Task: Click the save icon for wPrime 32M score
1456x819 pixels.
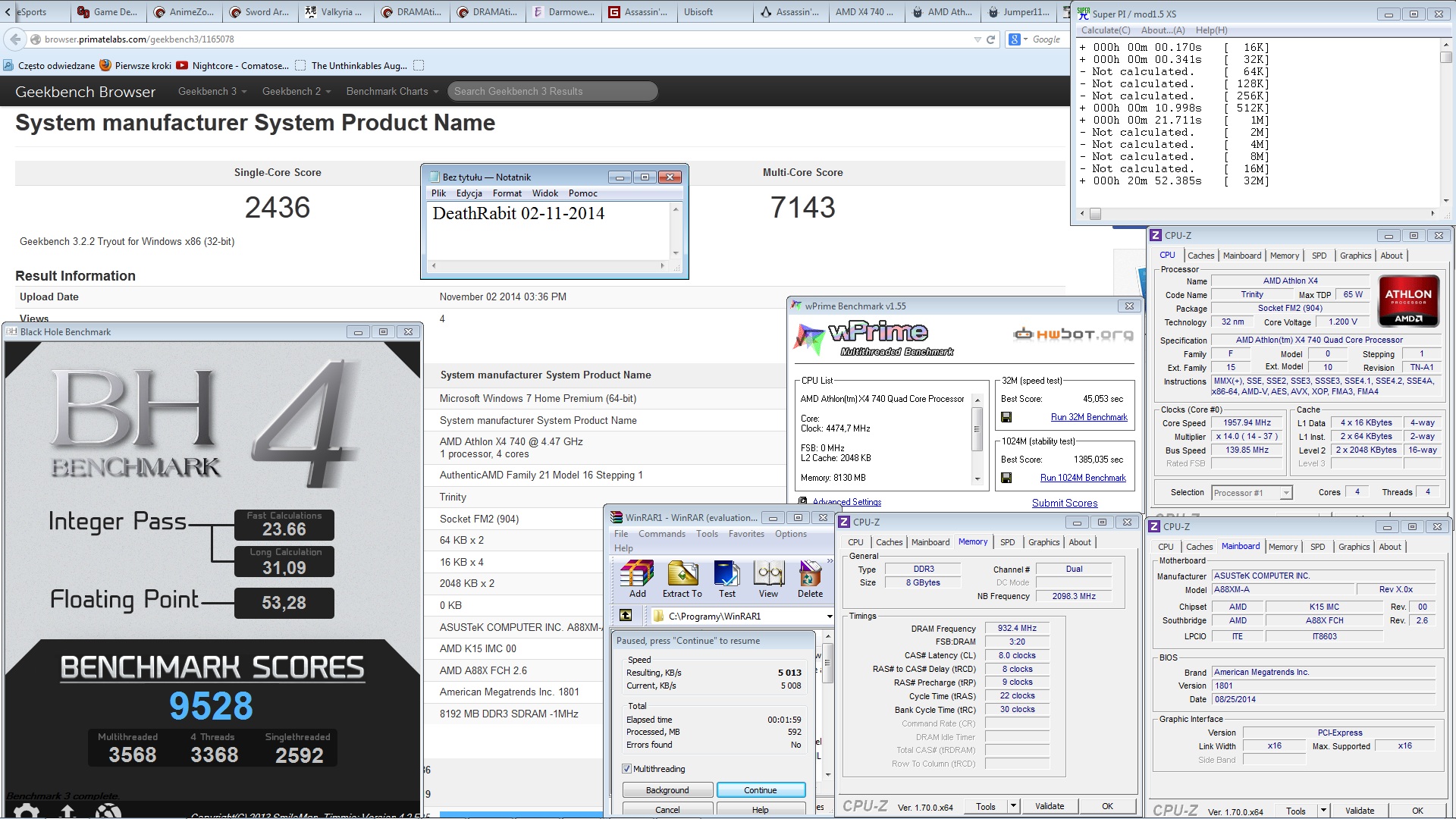Action: pyautogui.click(x=1006, y=417)
